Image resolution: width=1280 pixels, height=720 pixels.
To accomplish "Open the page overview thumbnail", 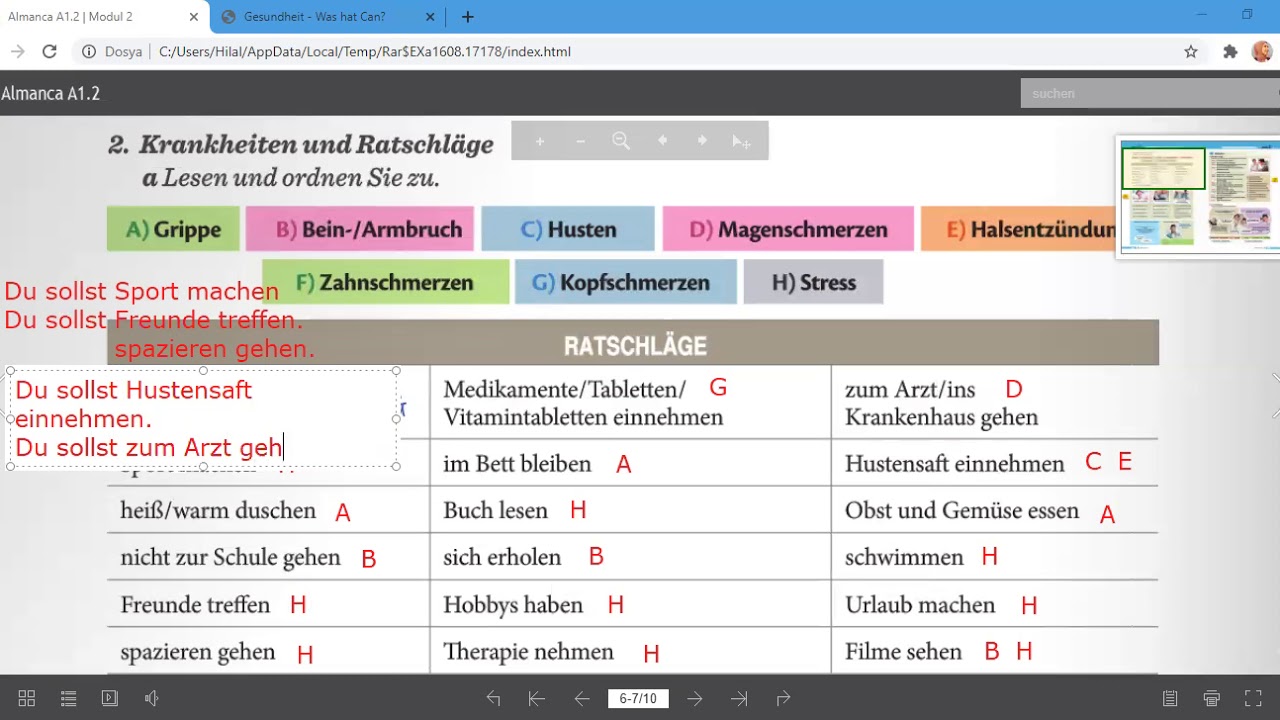I will click(1198, 196).
